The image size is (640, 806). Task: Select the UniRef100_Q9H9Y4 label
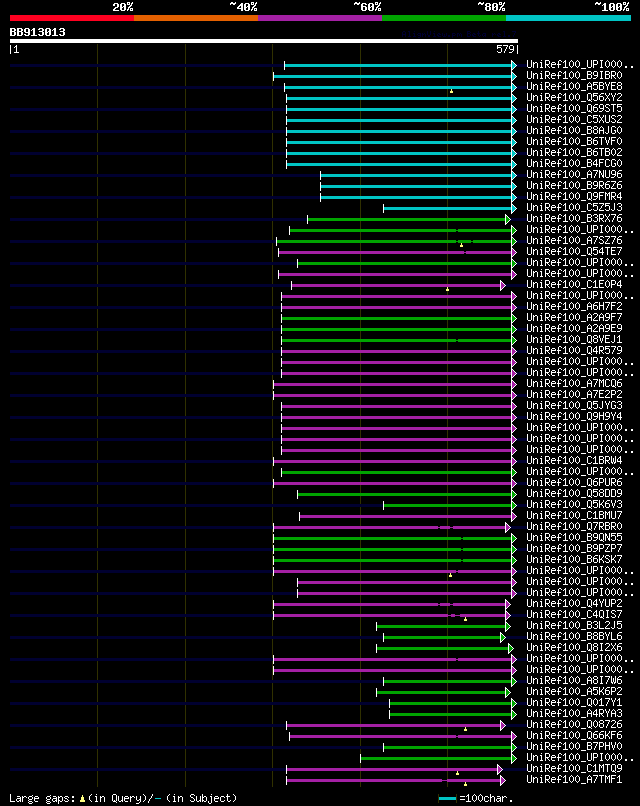point(574,416)
